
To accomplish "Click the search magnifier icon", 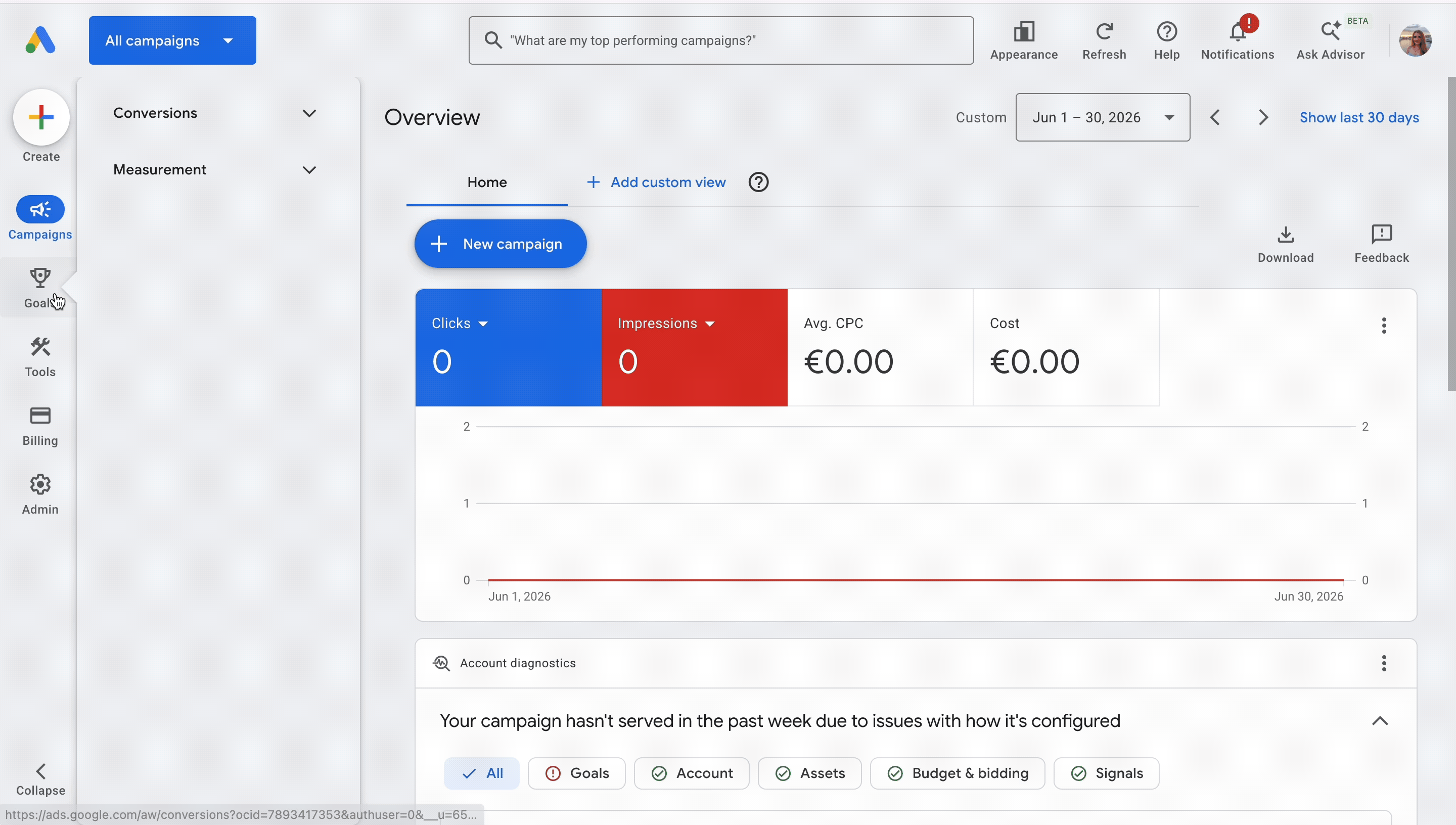I will [493, 40].
